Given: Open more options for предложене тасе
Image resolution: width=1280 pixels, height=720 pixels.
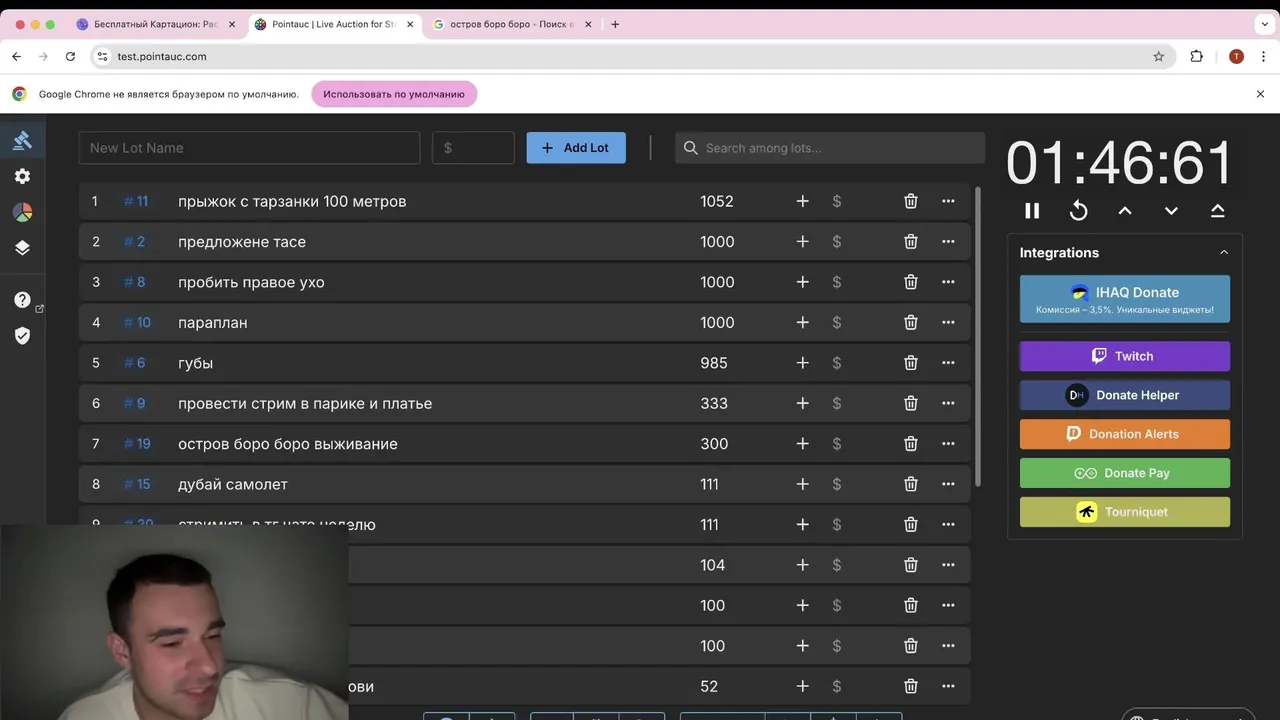Looking at the screenshot, I should click(948, 242).
